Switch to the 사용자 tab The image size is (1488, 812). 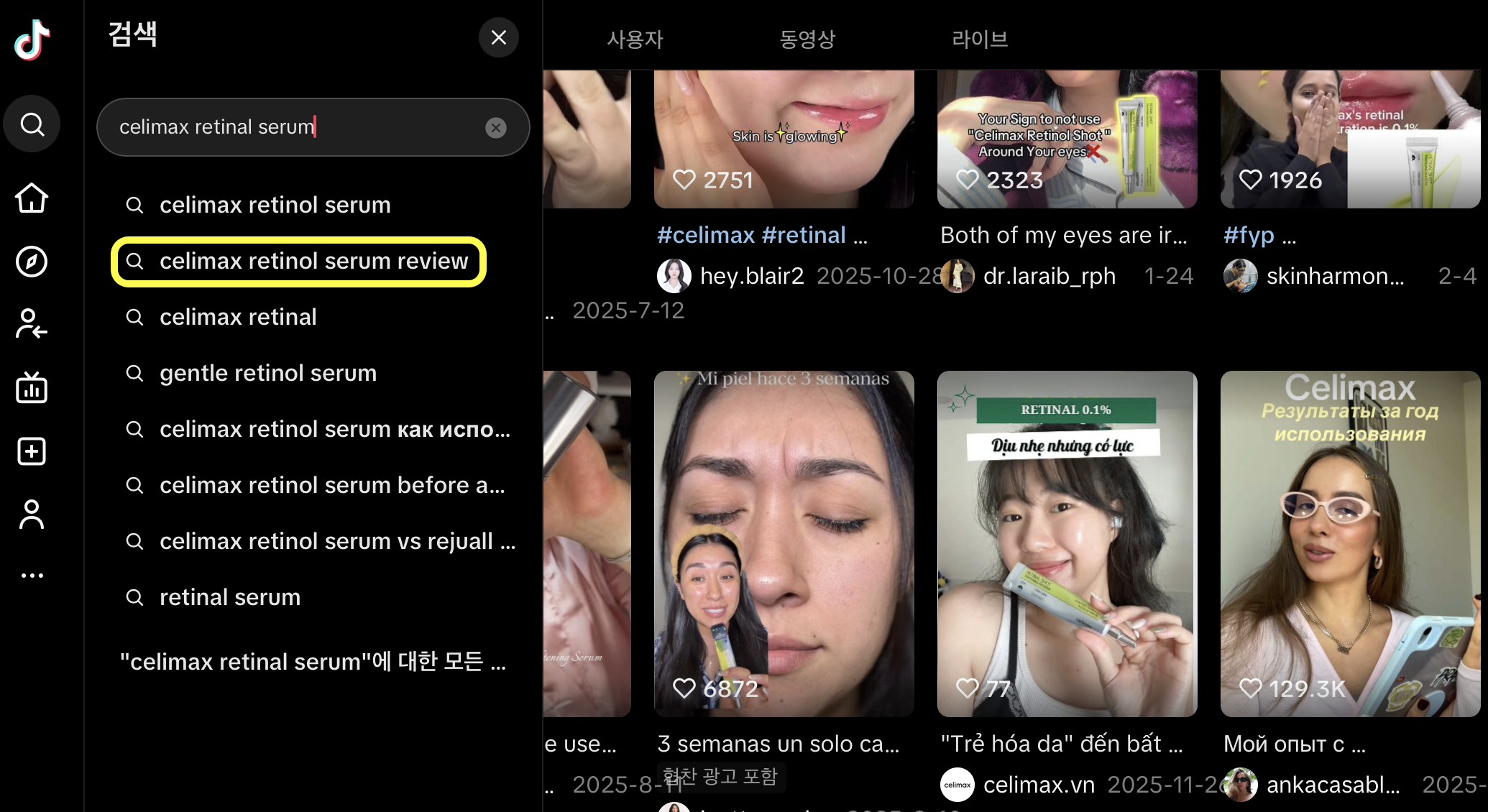tap(635, 39)
